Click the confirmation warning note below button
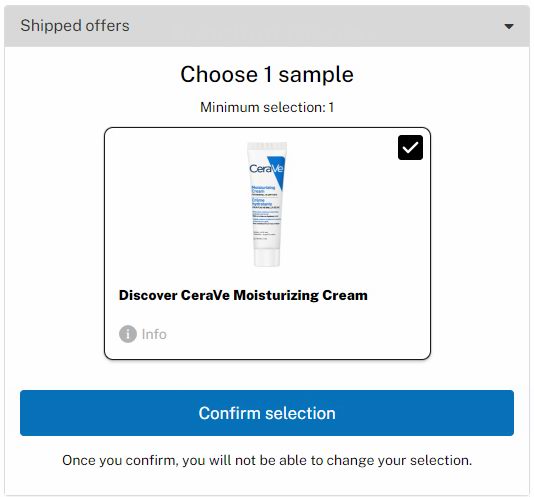 pyautogui.click(x=267, y=460)
